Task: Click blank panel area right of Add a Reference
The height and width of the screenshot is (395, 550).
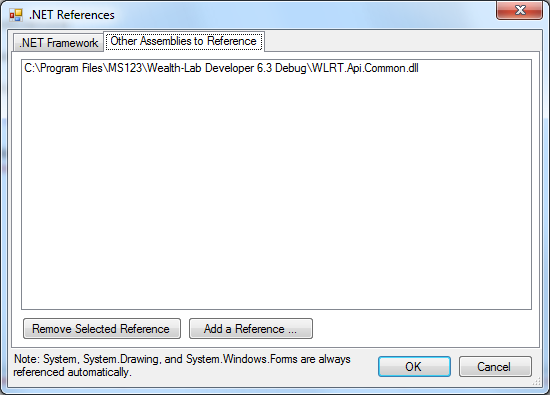Action: coord(424,329)
